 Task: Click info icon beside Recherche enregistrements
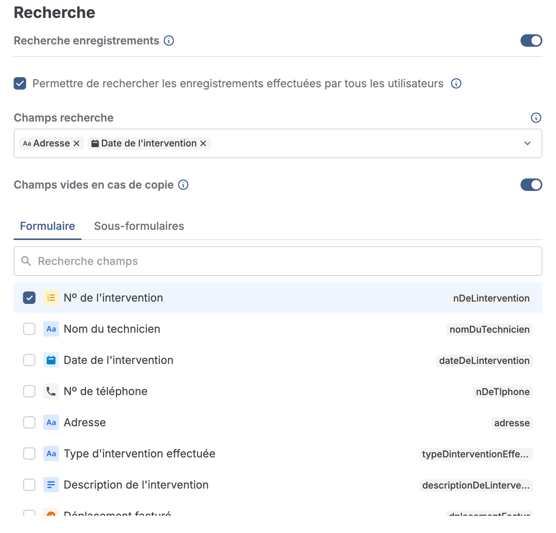click(x=169, y=41)
